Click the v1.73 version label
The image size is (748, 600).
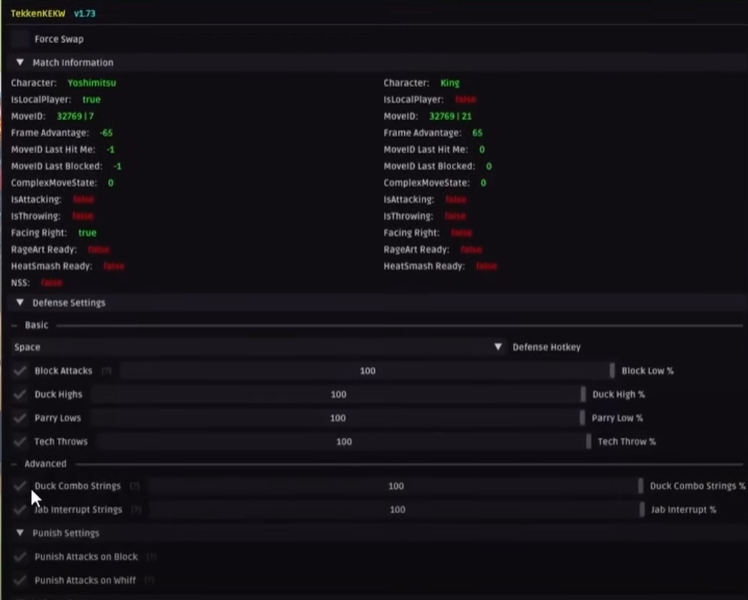point(85,13)
